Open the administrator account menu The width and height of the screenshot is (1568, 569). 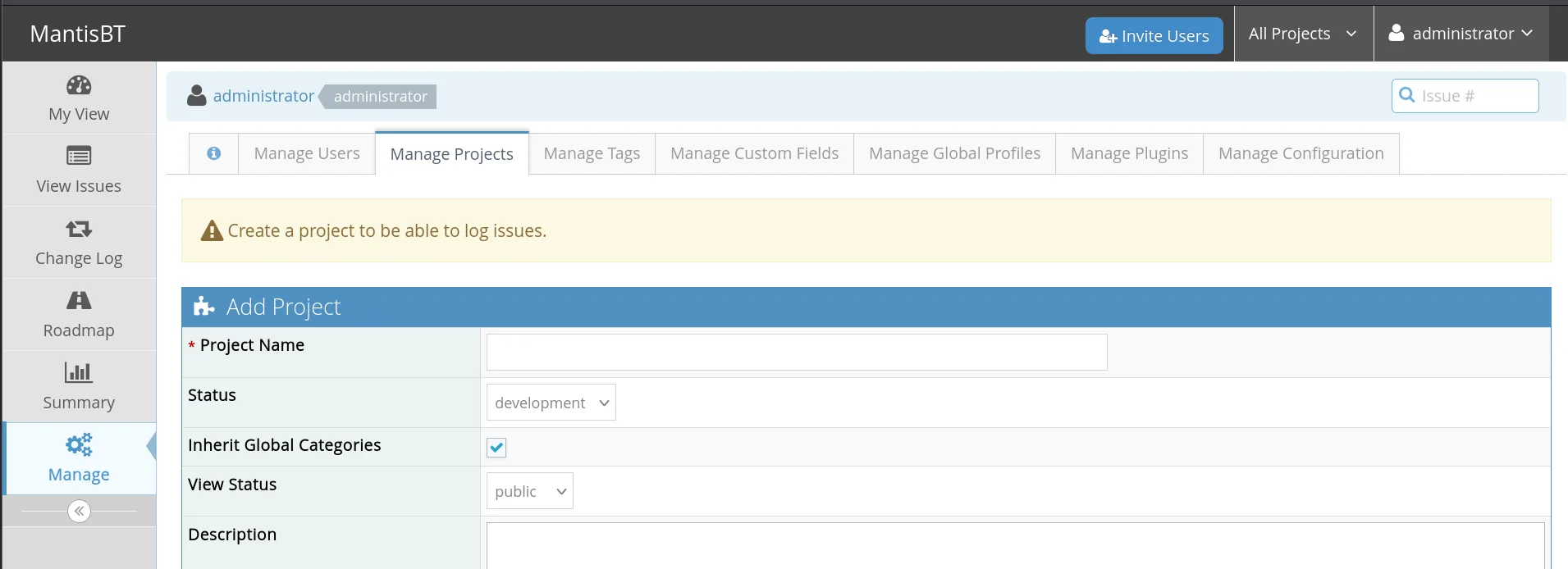[1461, 34]
